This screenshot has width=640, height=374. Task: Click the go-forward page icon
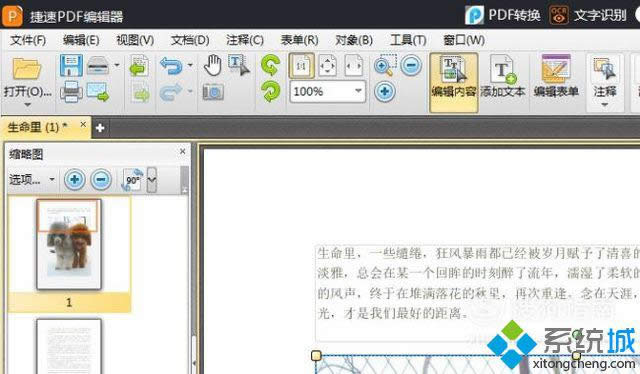coord(140,92)
